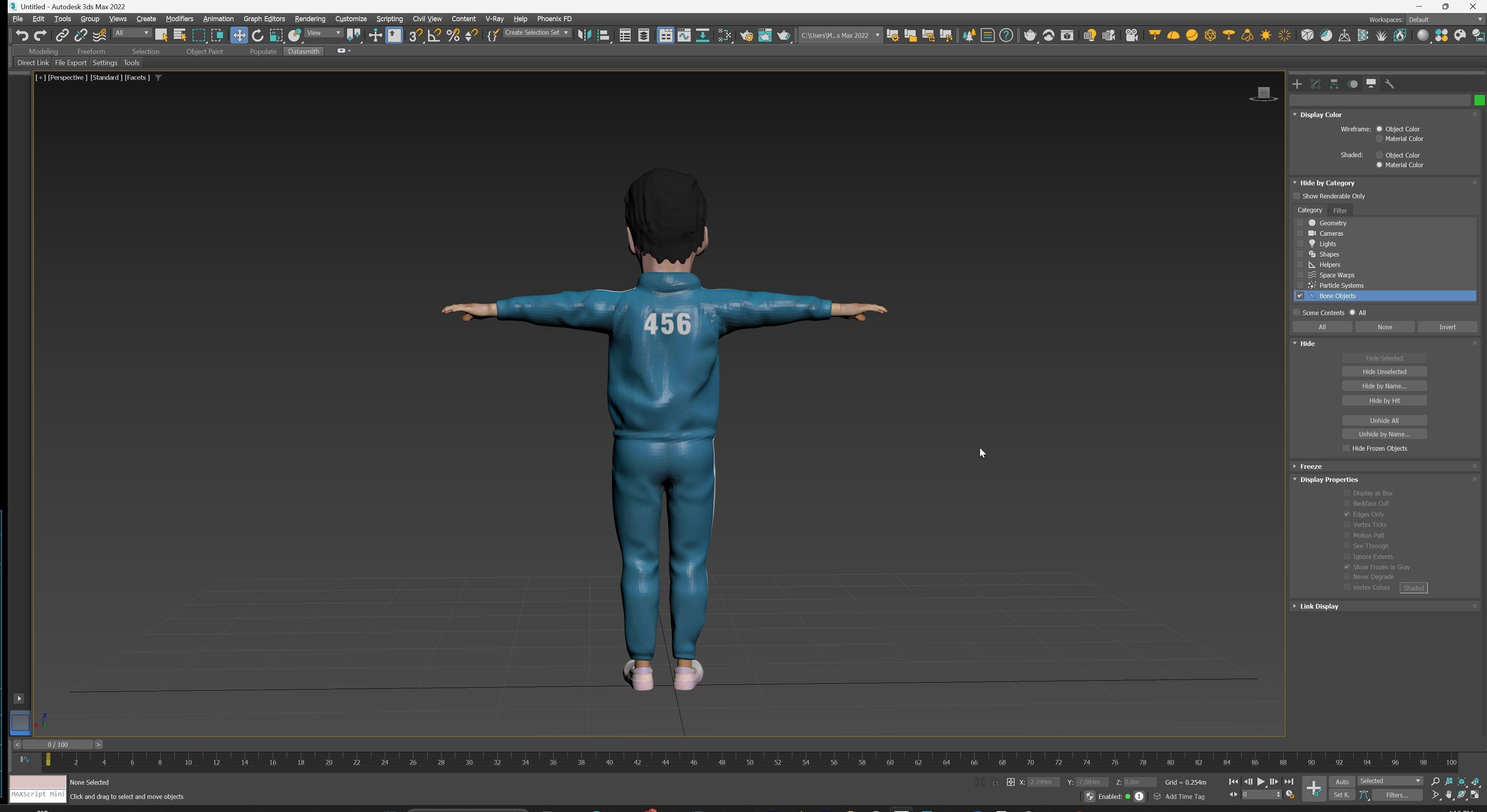
Task: Expand the Freeze rollout
Action: (1310, 466)
